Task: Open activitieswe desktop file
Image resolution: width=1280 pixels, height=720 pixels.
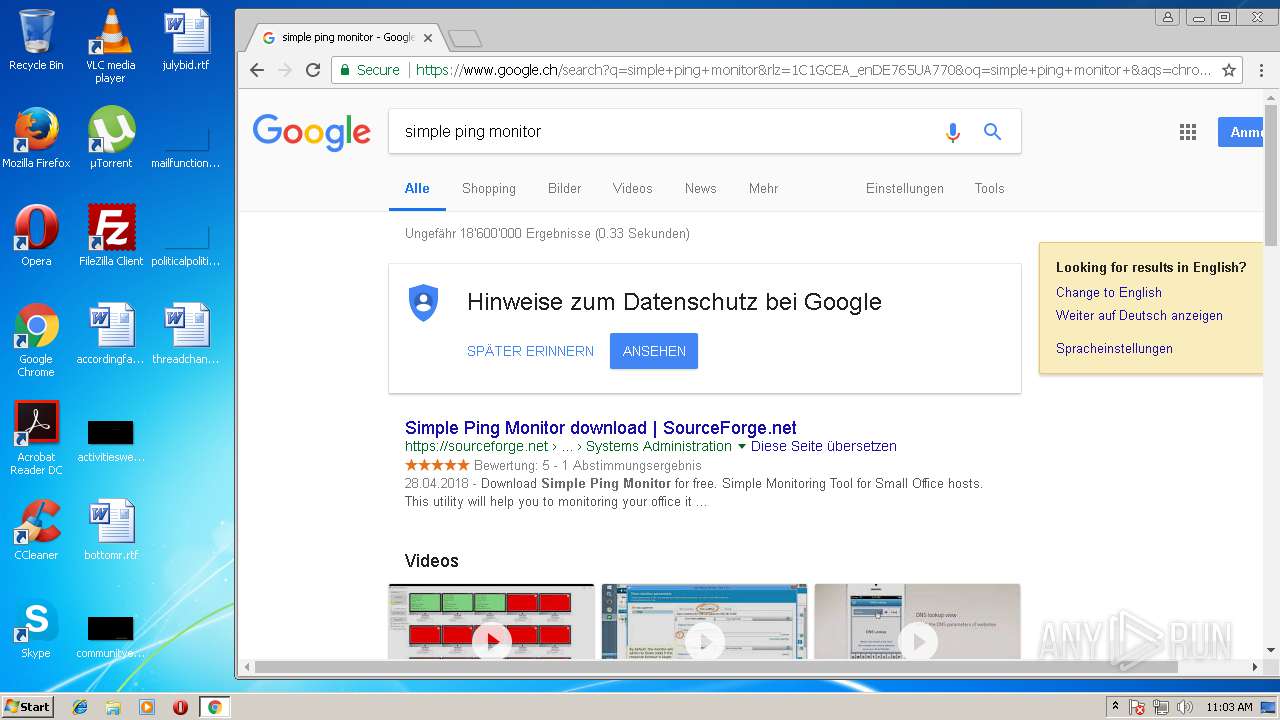Action: [x=110, y=440]
